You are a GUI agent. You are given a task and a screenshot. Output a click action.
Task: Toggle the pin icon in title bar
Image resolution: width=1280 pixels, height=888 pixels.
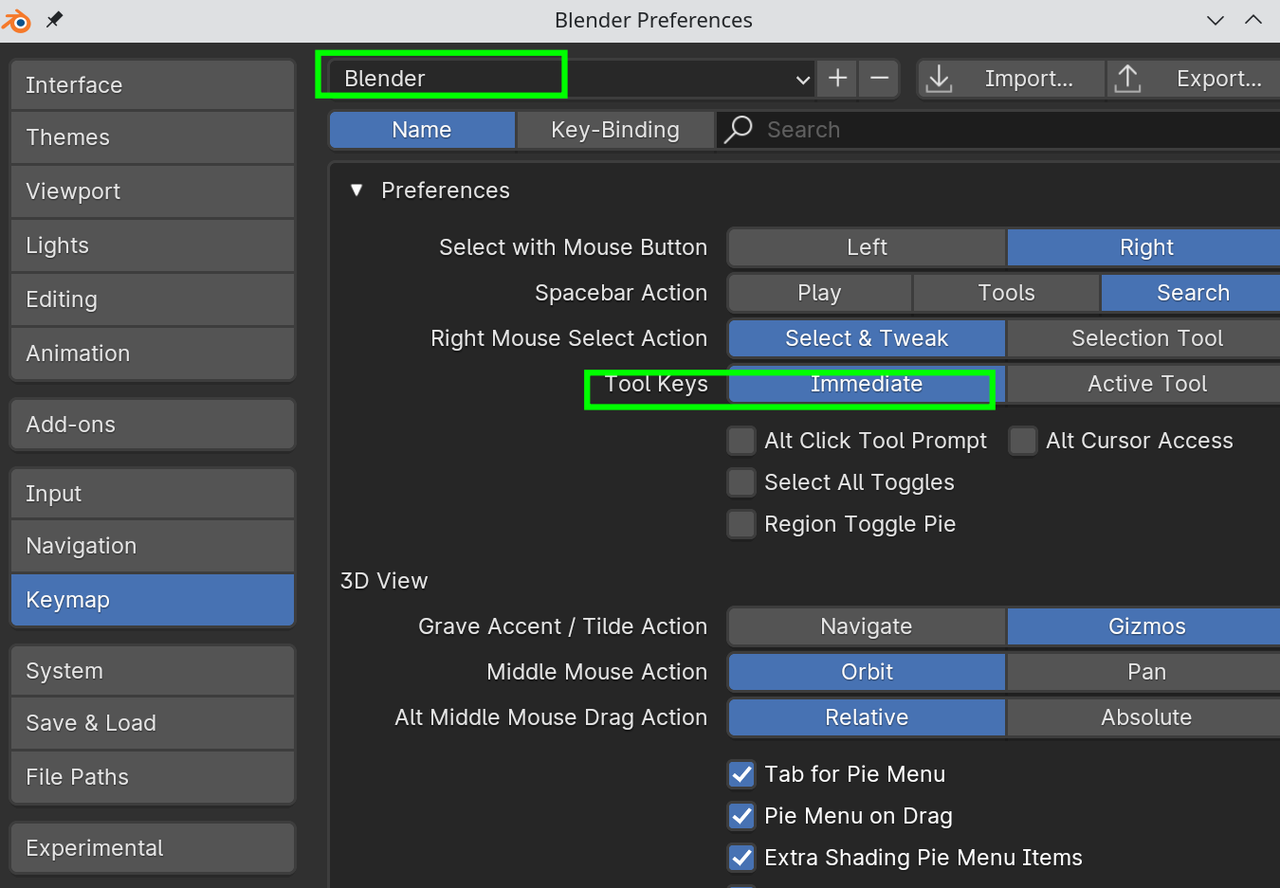point(54,20)
